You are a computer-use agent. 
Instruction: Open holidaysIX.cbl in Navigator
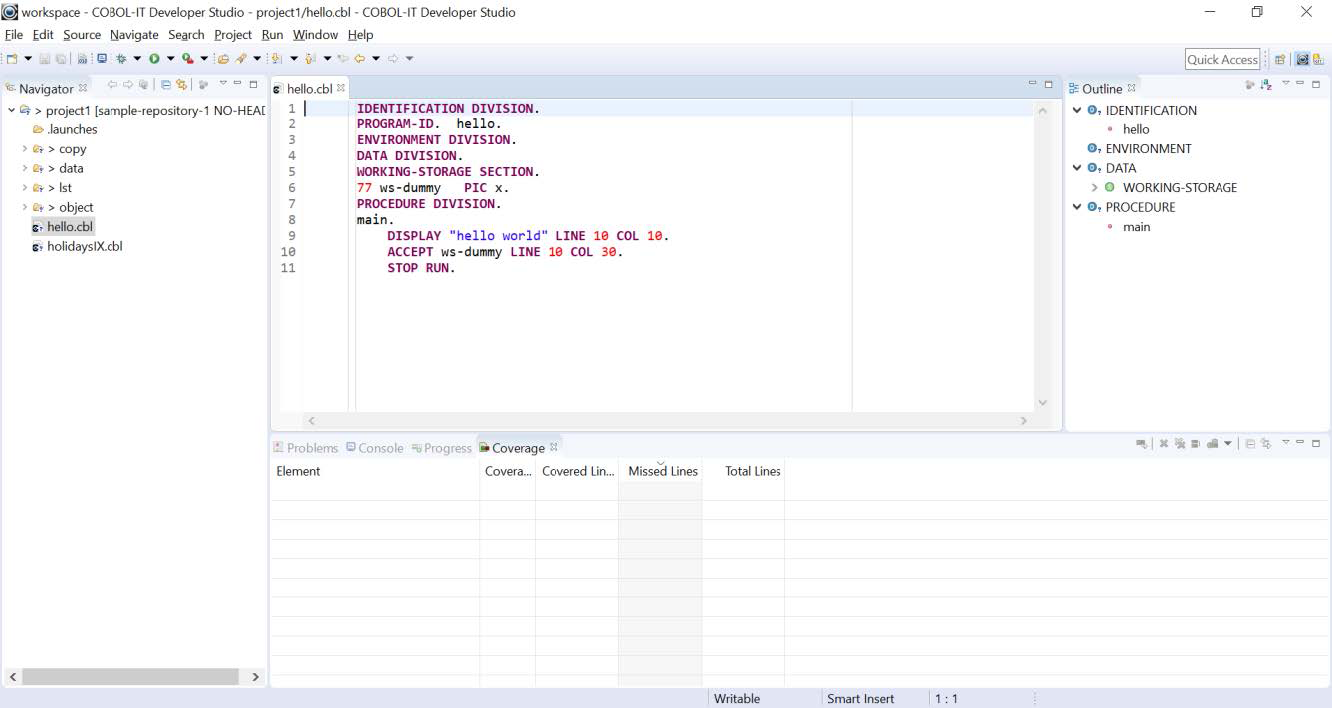(84, 246)
